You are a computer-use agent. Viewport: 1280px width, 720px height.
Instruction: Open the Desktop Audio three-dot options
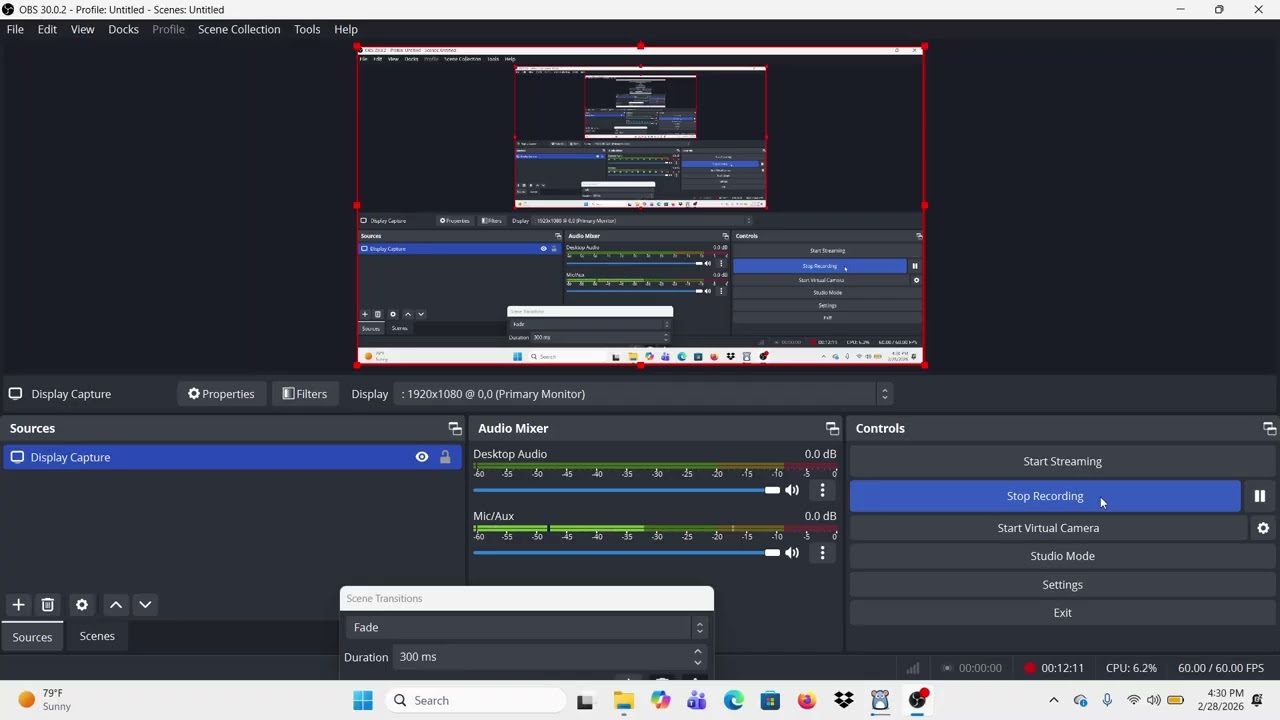tap(822, 490)
